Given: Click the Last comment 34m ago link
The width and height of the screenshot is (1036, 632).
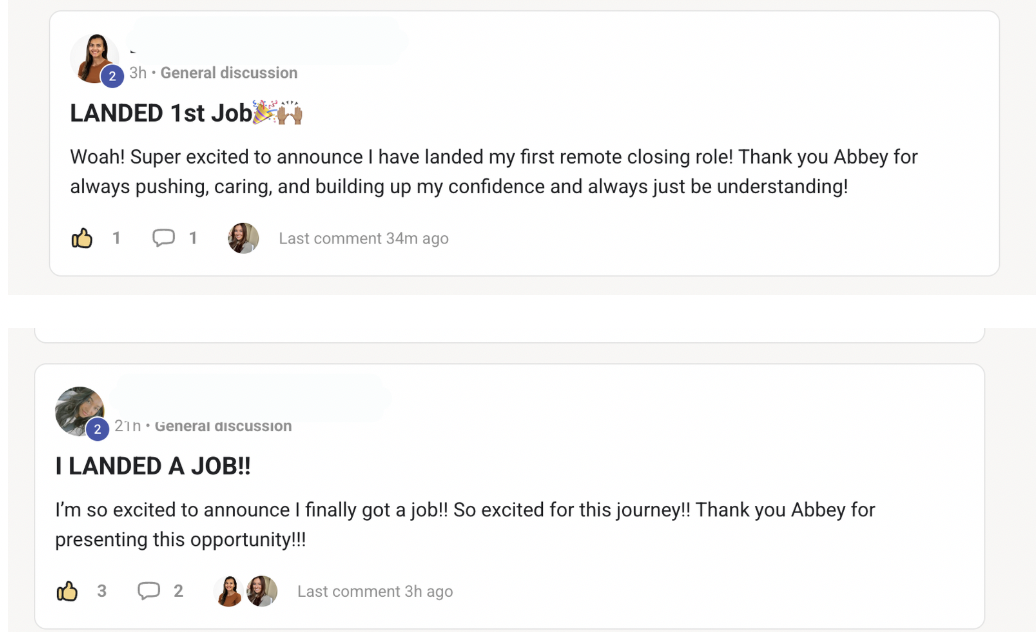Looking at the screenshot, I should (x=363, y=238).
